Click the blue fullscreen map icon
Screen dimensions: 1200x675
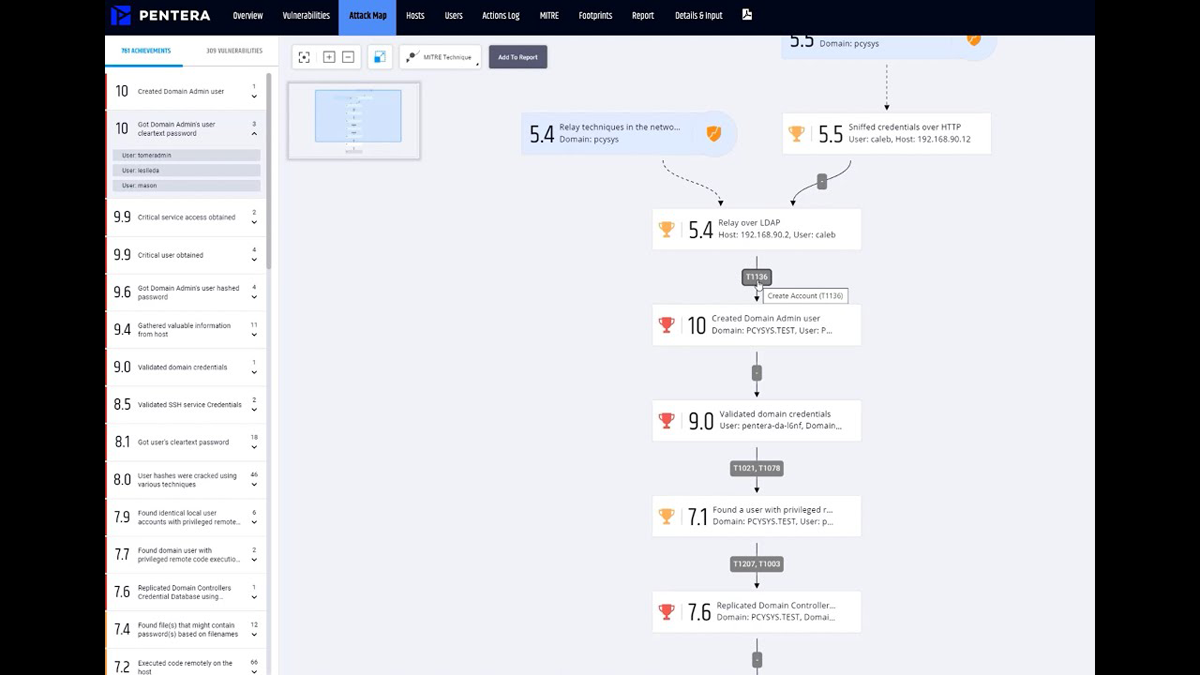point(379,57)
